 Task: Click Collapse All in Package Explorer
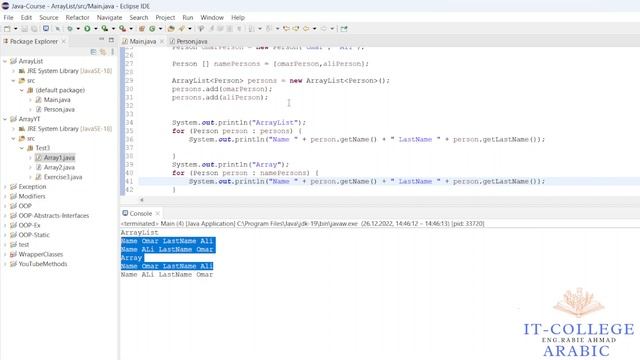click(93, 52)
